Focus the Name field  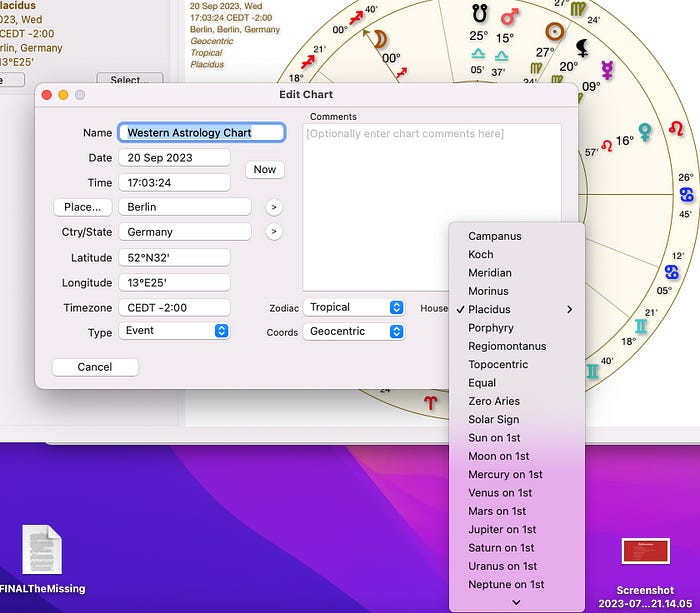point(202,133)
